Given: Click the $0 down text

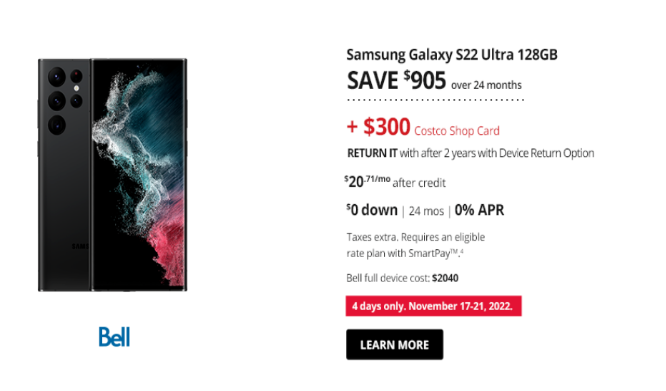Looking at the screenshot, I should [372, 210].
